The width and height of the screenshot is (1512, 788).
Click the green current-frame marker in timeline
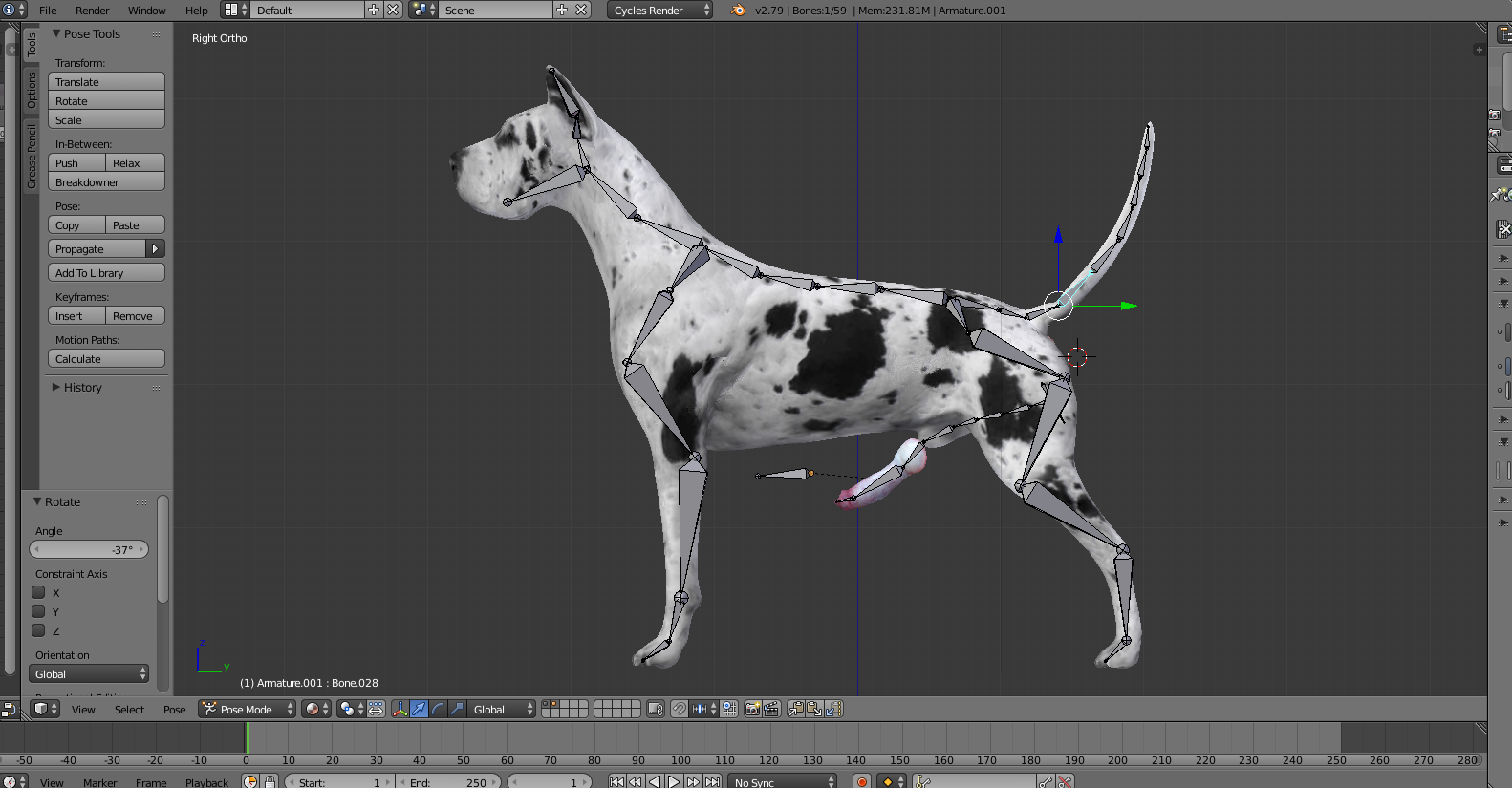247,737
